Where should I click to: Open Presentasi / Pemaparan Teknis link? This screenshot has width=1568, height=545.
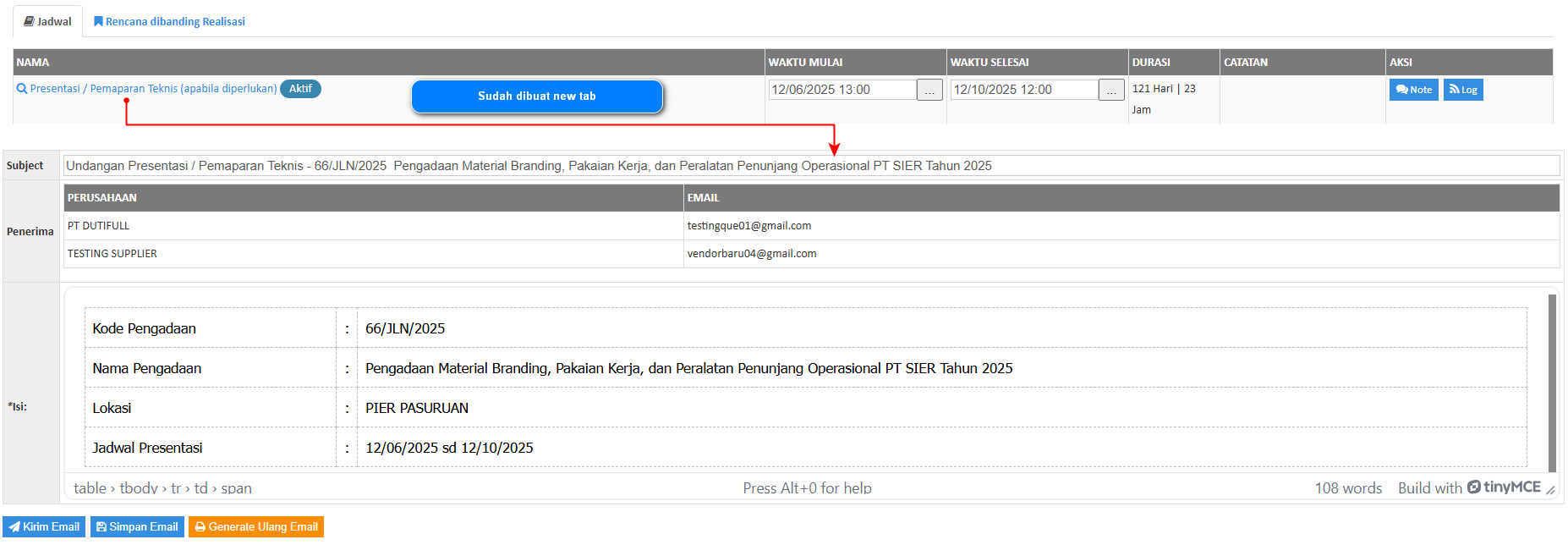coord(153,88)
